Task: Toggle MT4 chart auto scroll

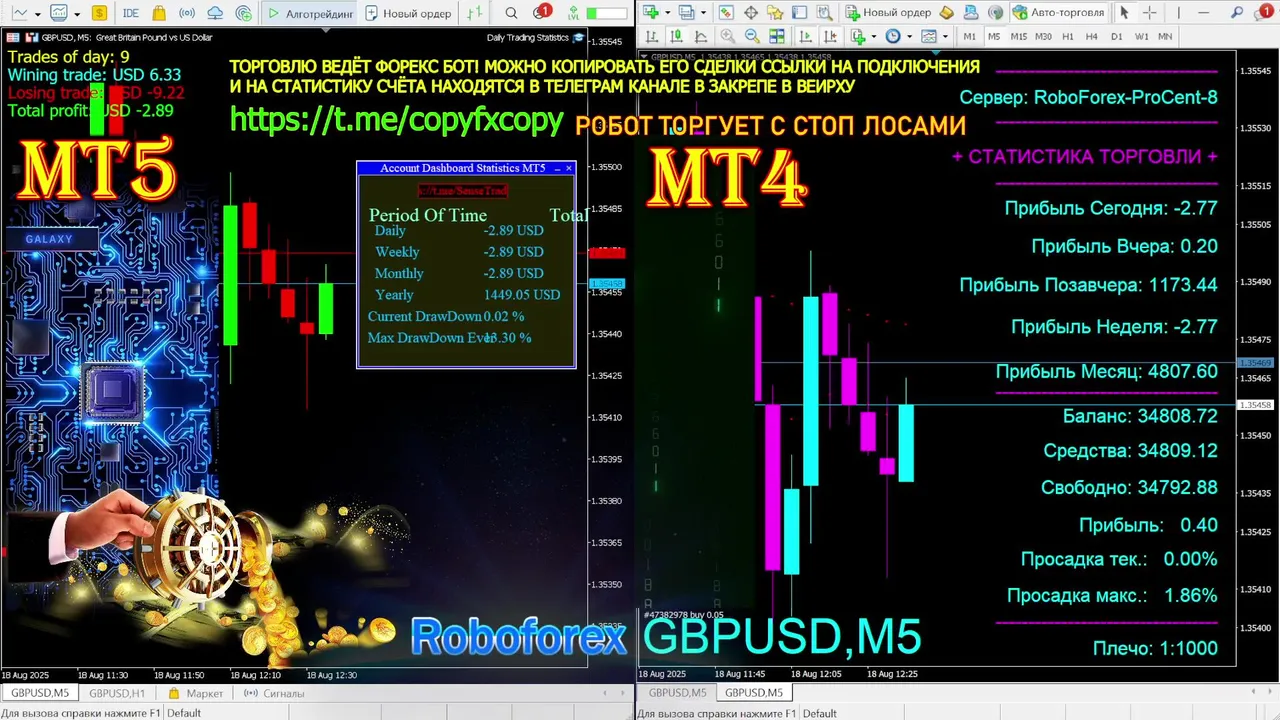Action: [x=805, y=36]
